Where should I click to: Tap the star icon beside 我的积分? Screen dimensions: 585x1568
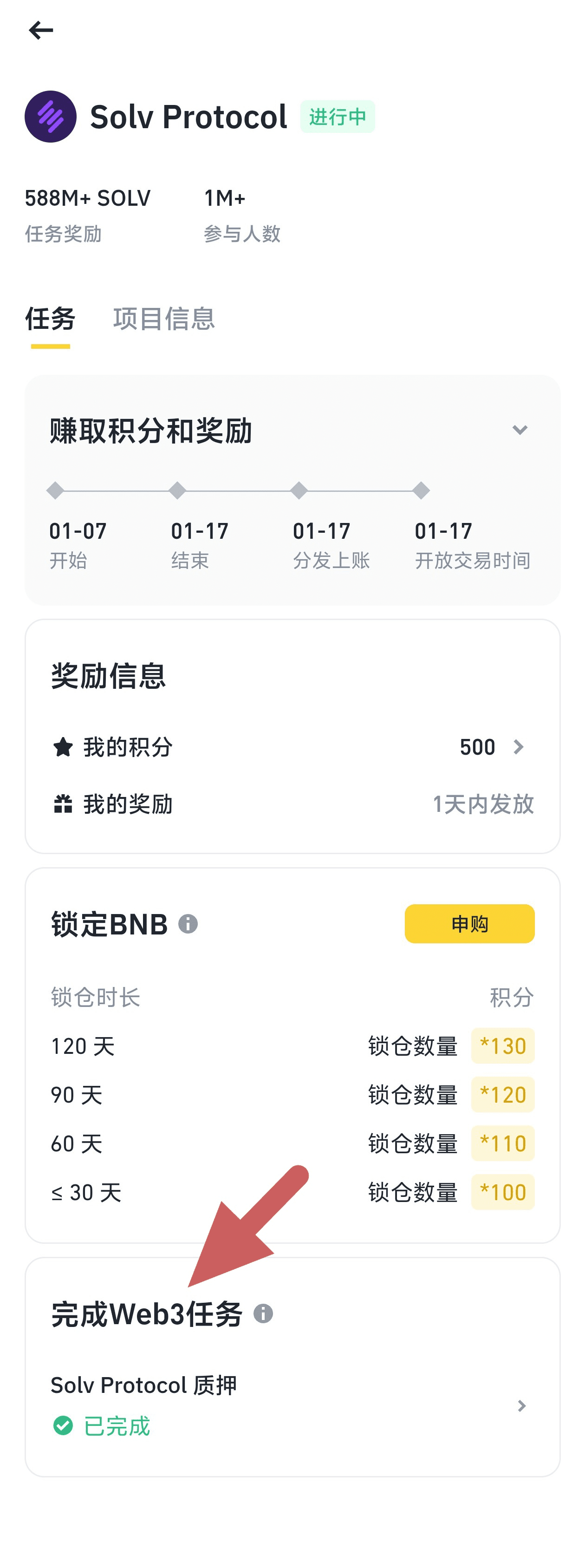(63, 747)
